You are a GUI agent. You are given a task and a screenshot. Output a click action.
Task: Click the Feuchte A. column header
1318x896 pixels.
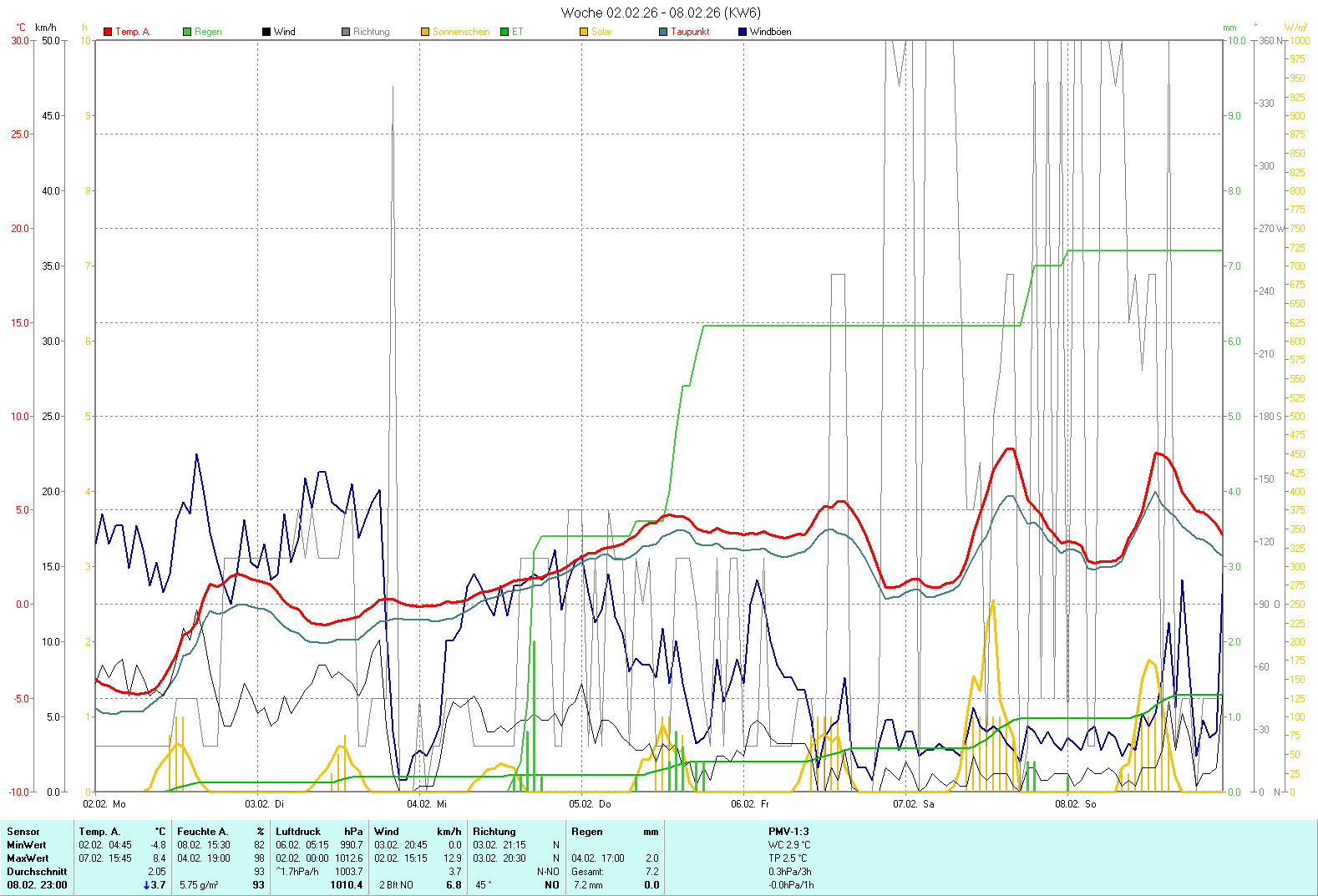tap(202, 832)
